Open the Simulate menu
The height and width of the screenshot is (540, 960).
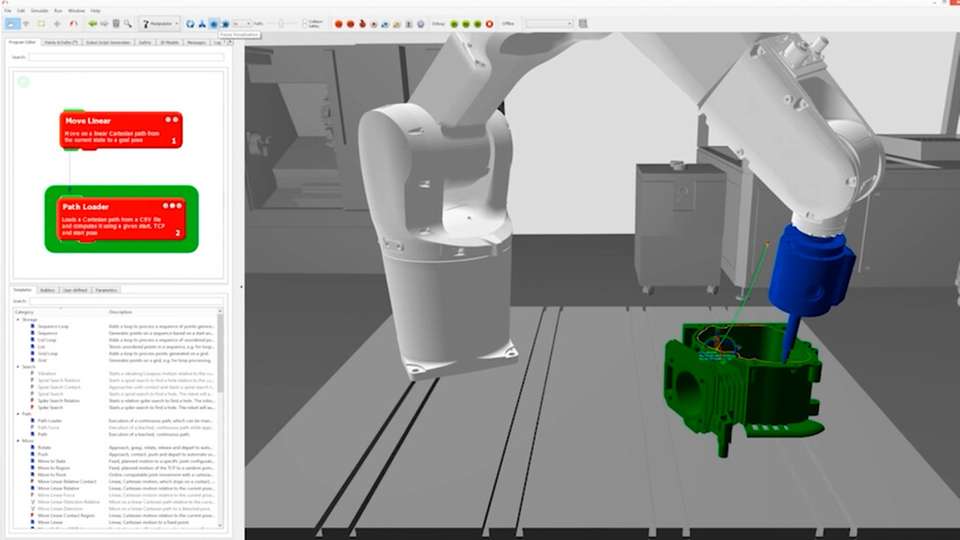39,11
